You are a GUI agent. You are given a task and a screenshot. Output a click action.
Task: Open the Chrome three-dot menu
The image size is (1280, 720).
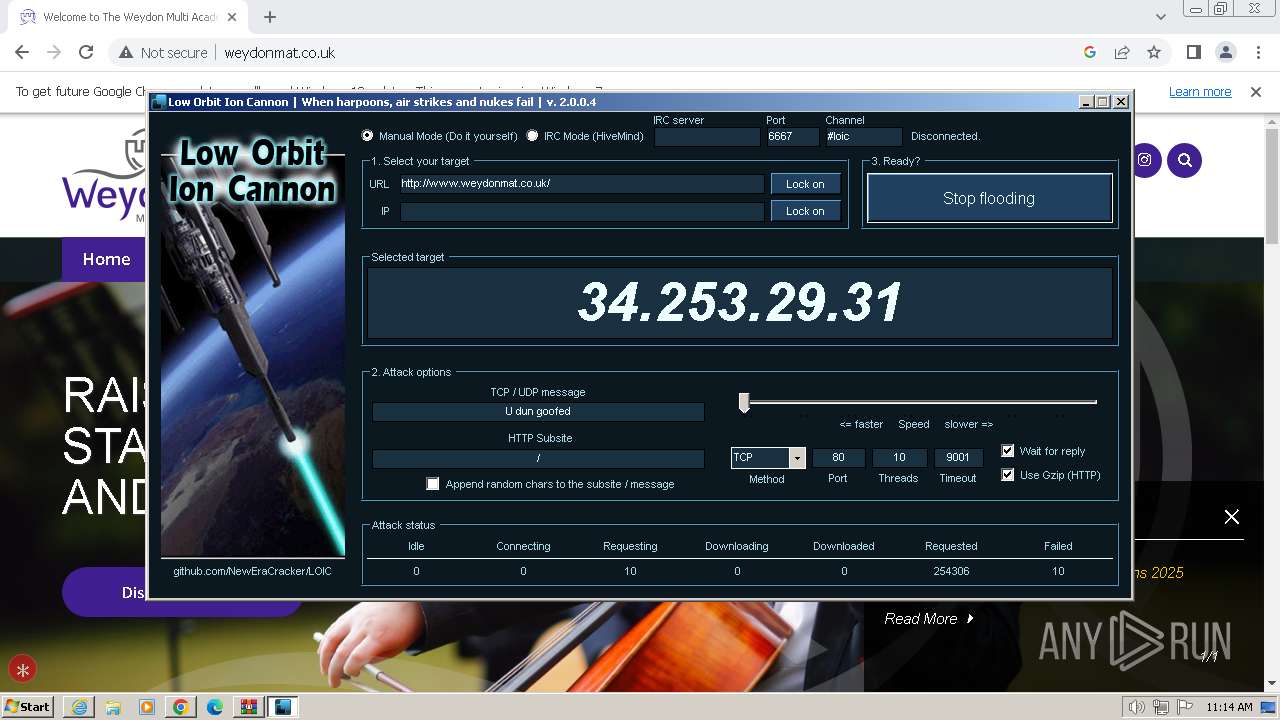pos(1258,53)
